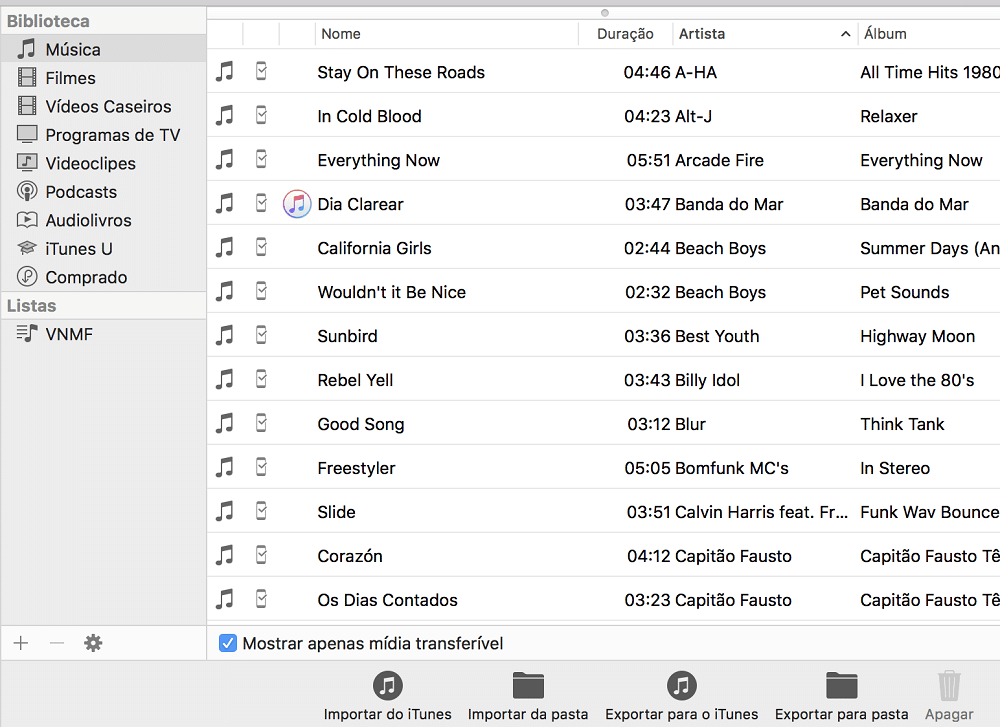Select Vídeos Caseiros in the sidebar

103,106
